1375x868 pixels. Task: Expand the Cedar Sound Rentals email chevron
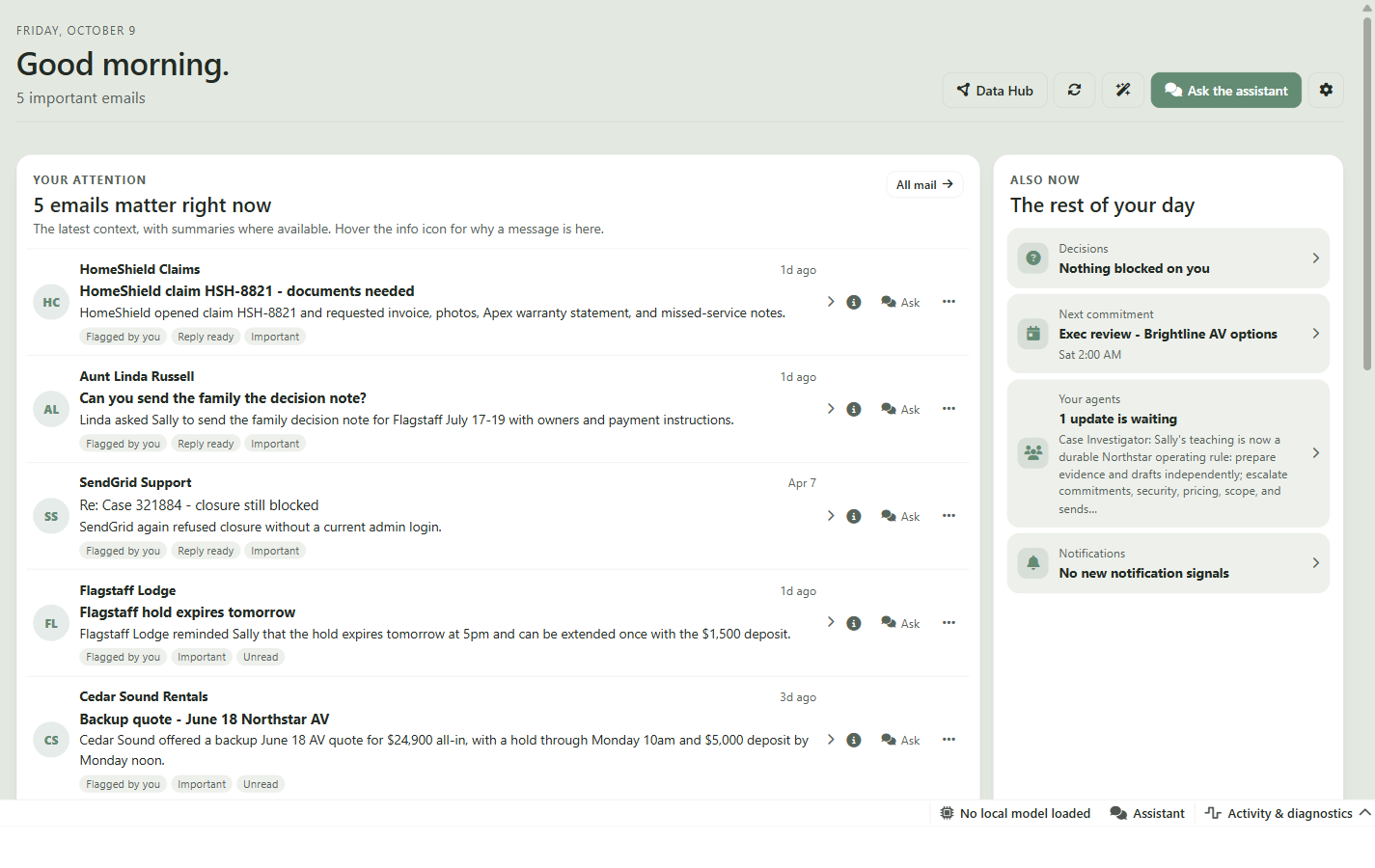(x=831, y=740)
